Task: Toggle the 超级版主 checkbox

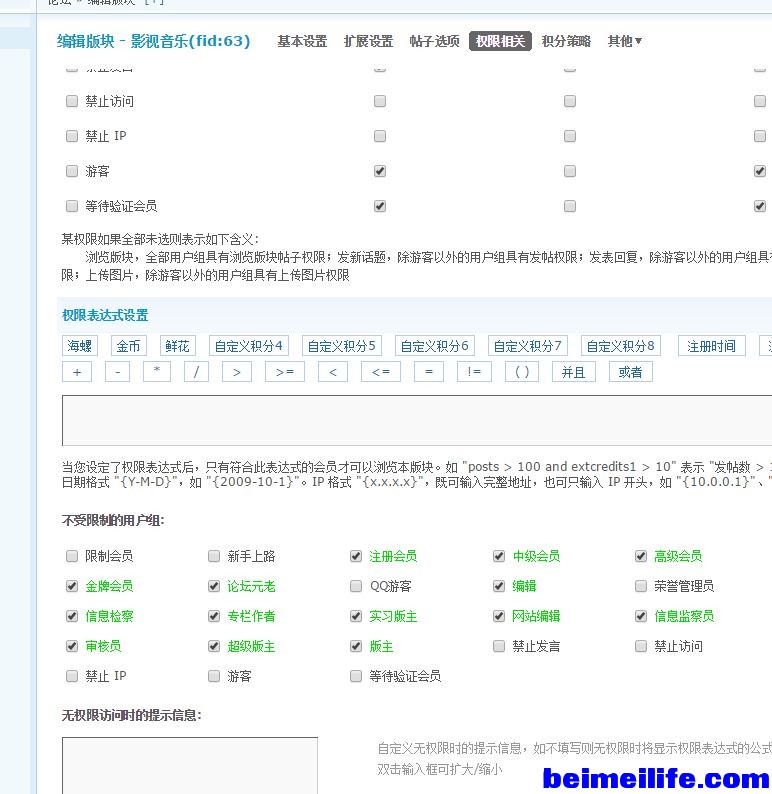Action: 214,646
